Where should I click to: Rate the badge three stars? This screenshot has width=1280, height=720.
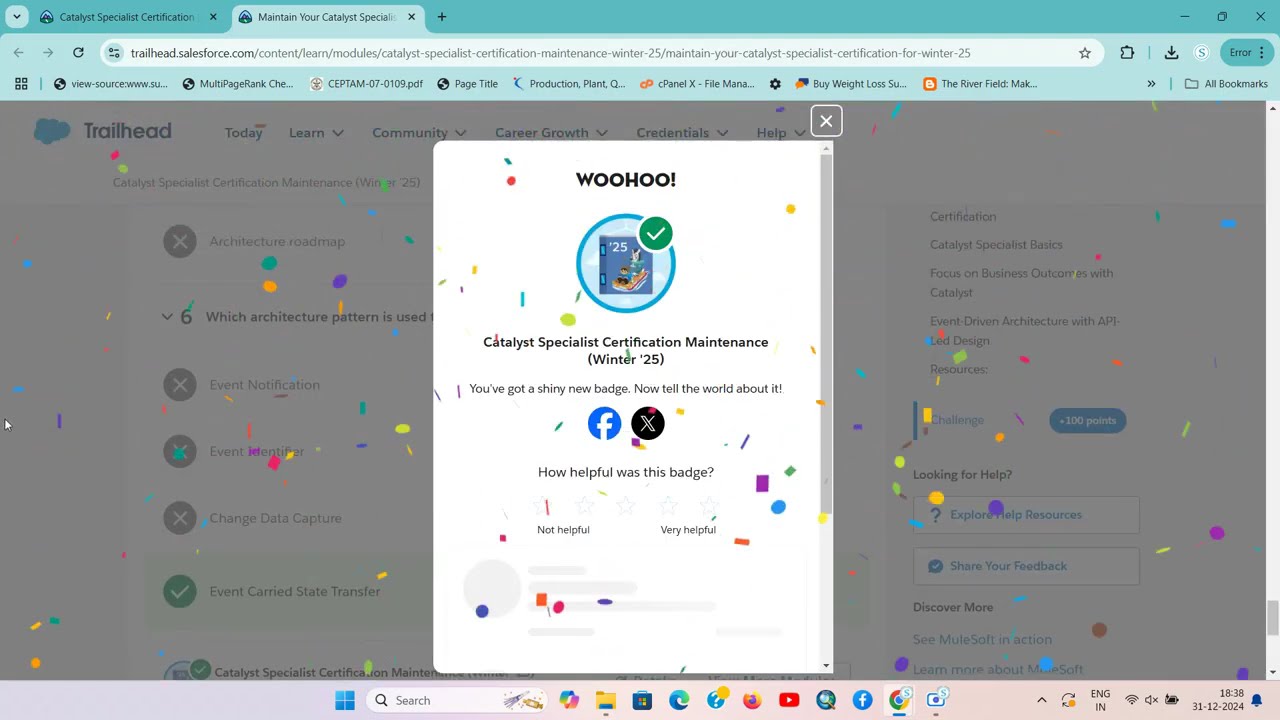point(626,506)
